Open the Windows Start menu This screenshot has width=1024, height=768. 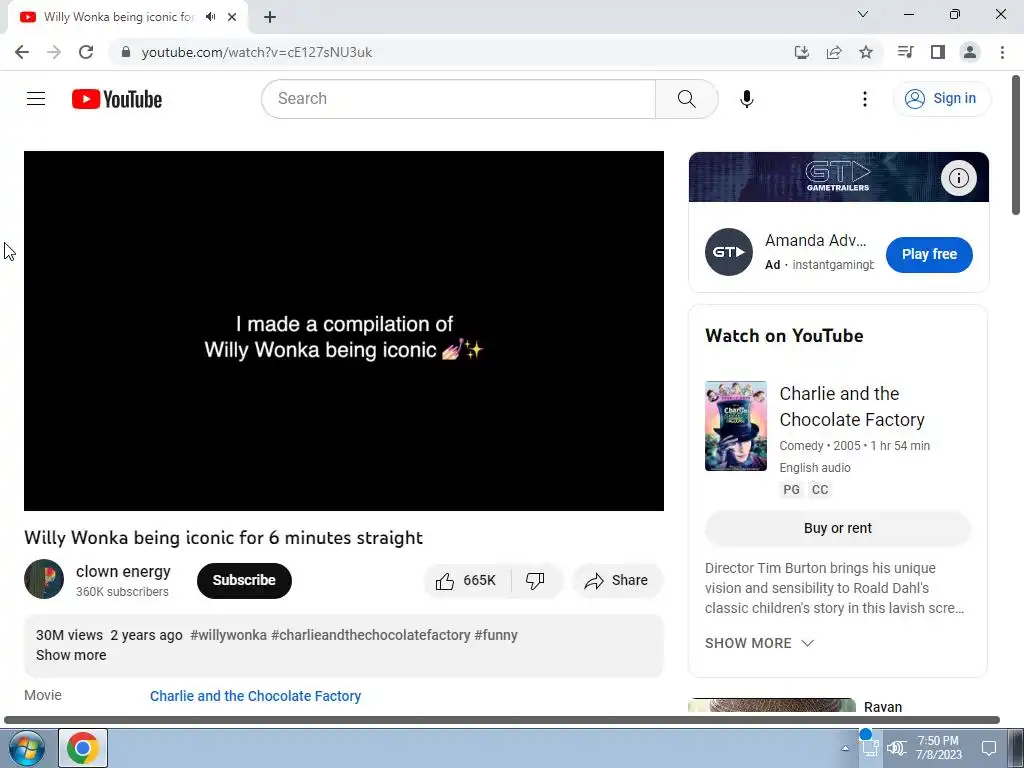click(x=25, y=748)
